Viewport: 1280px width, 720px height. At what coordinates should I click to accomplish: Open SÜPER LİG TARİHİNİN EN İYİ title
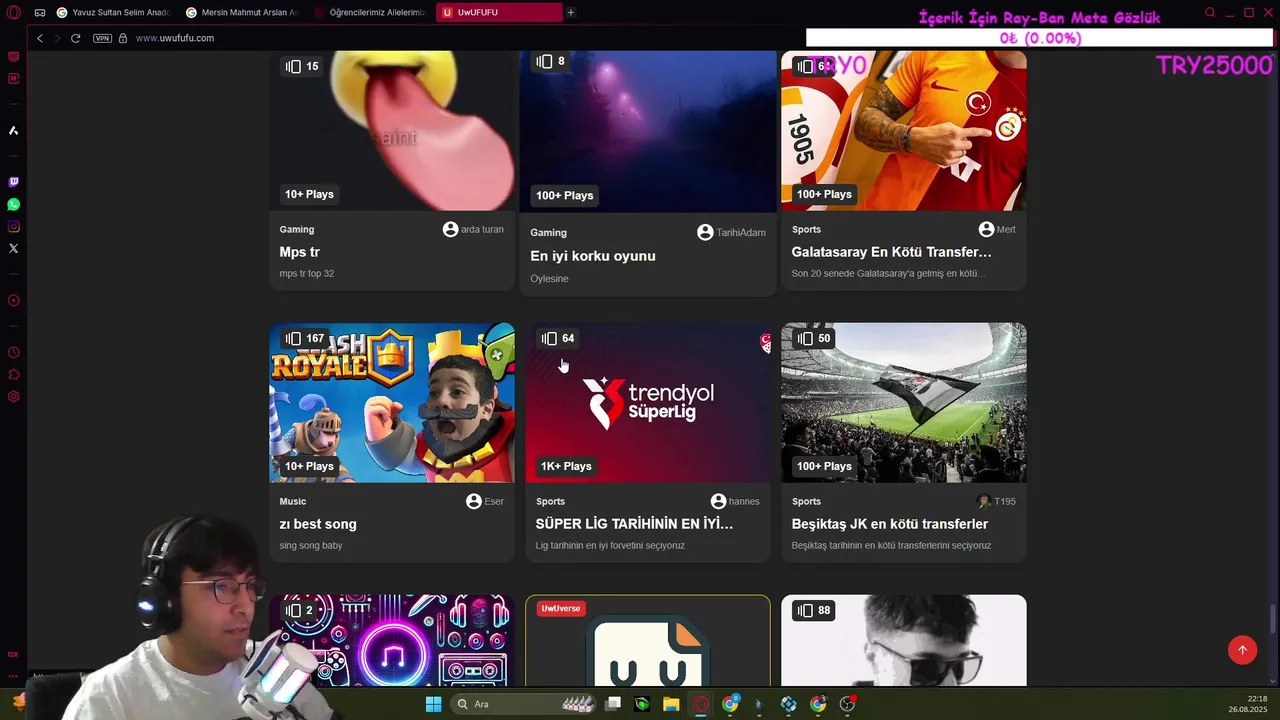[634, 524]
